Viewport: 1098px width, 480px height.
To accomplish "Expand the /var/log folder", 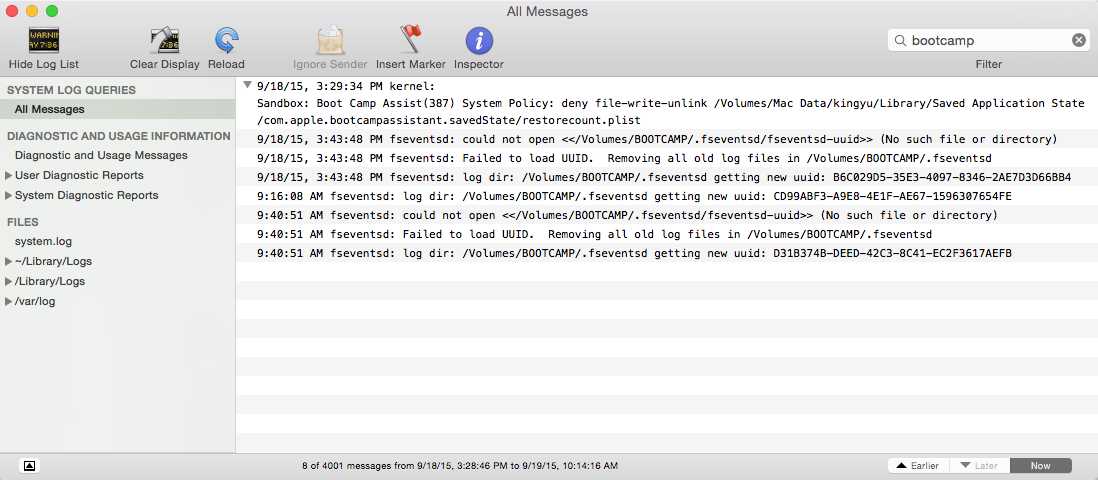I will (9, 302).
